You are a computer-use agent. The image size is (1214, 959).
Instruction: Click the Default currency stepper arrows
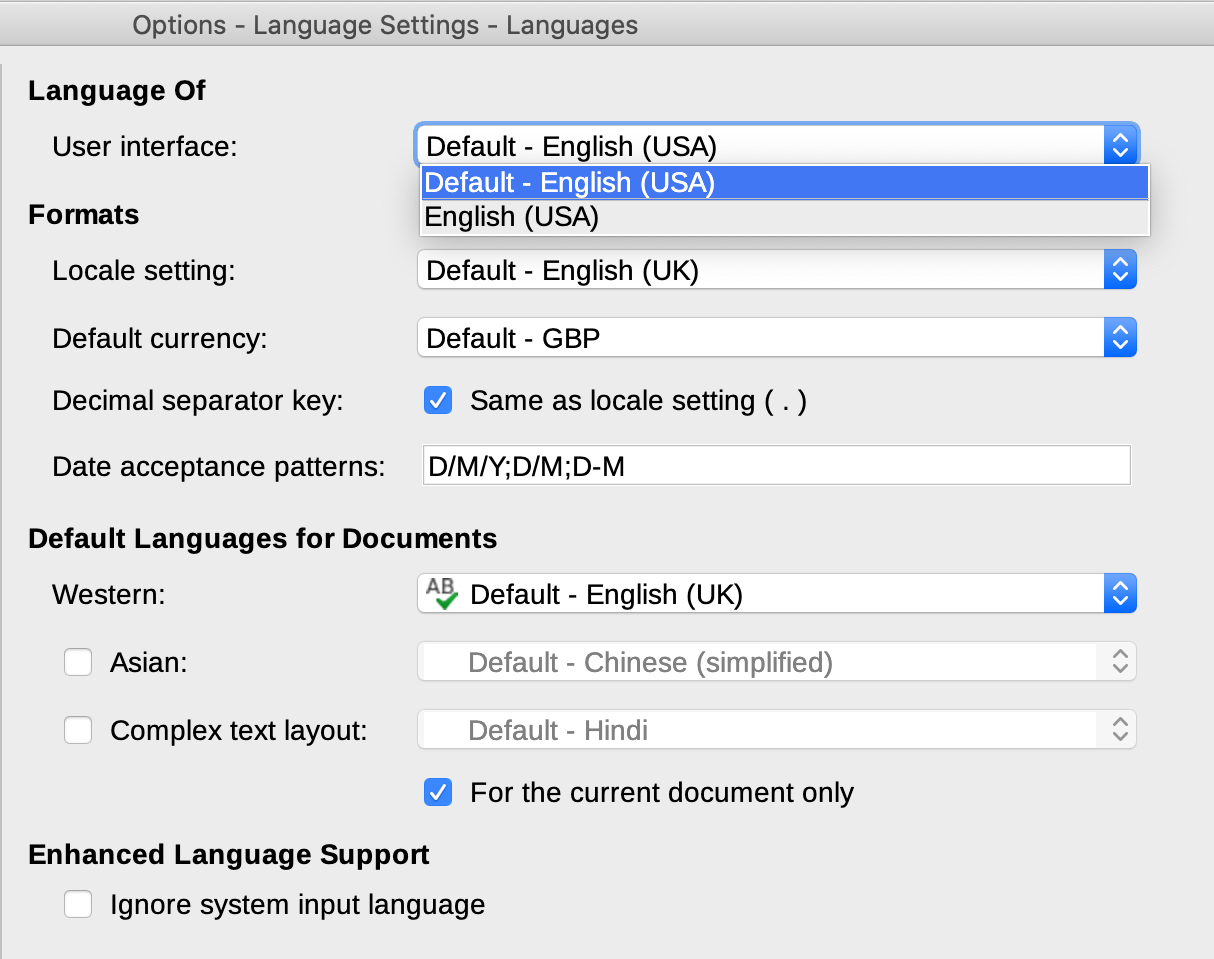coord(1120,339)
